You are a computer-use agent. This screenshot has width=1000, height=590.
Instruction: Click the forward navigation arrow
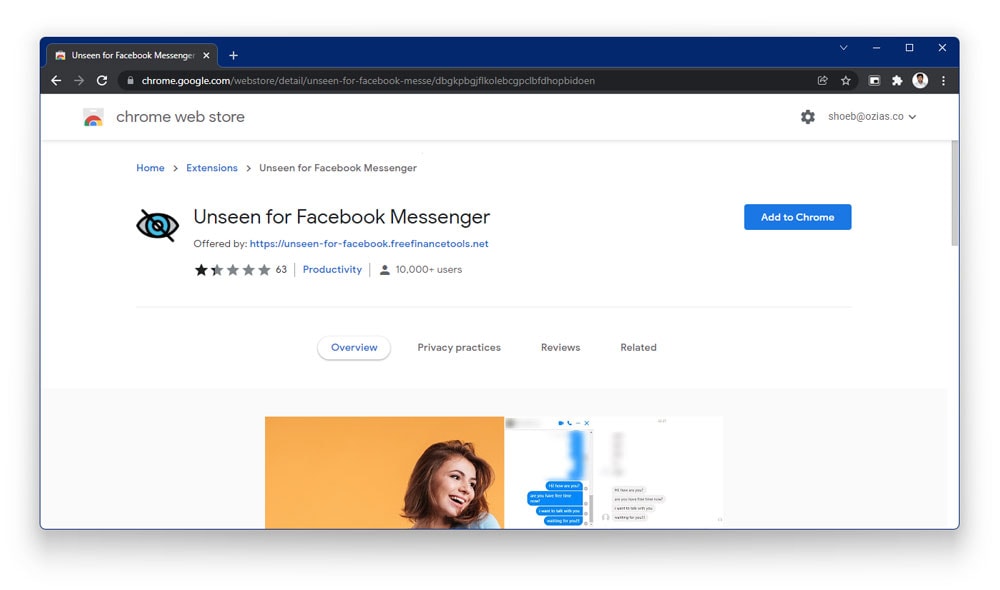(79, 80)
